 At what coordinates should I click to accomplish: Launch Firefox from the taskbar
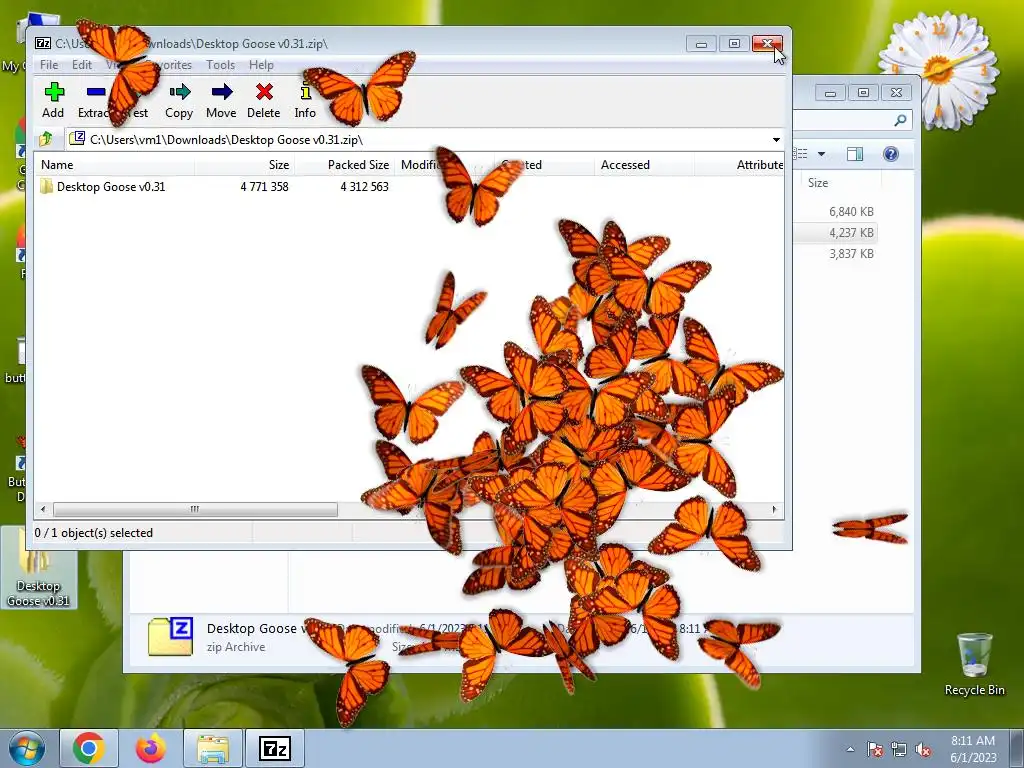[x=150, y=748]
